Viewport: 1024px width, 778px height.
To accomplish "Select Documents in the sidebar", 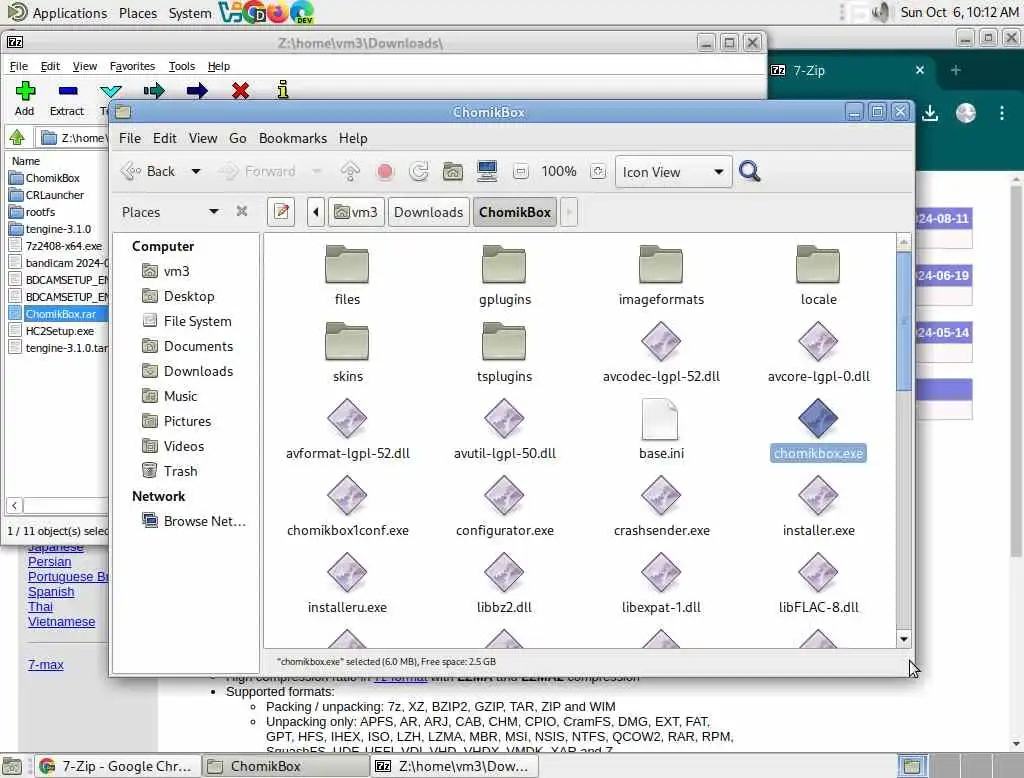I will [198, 346].
